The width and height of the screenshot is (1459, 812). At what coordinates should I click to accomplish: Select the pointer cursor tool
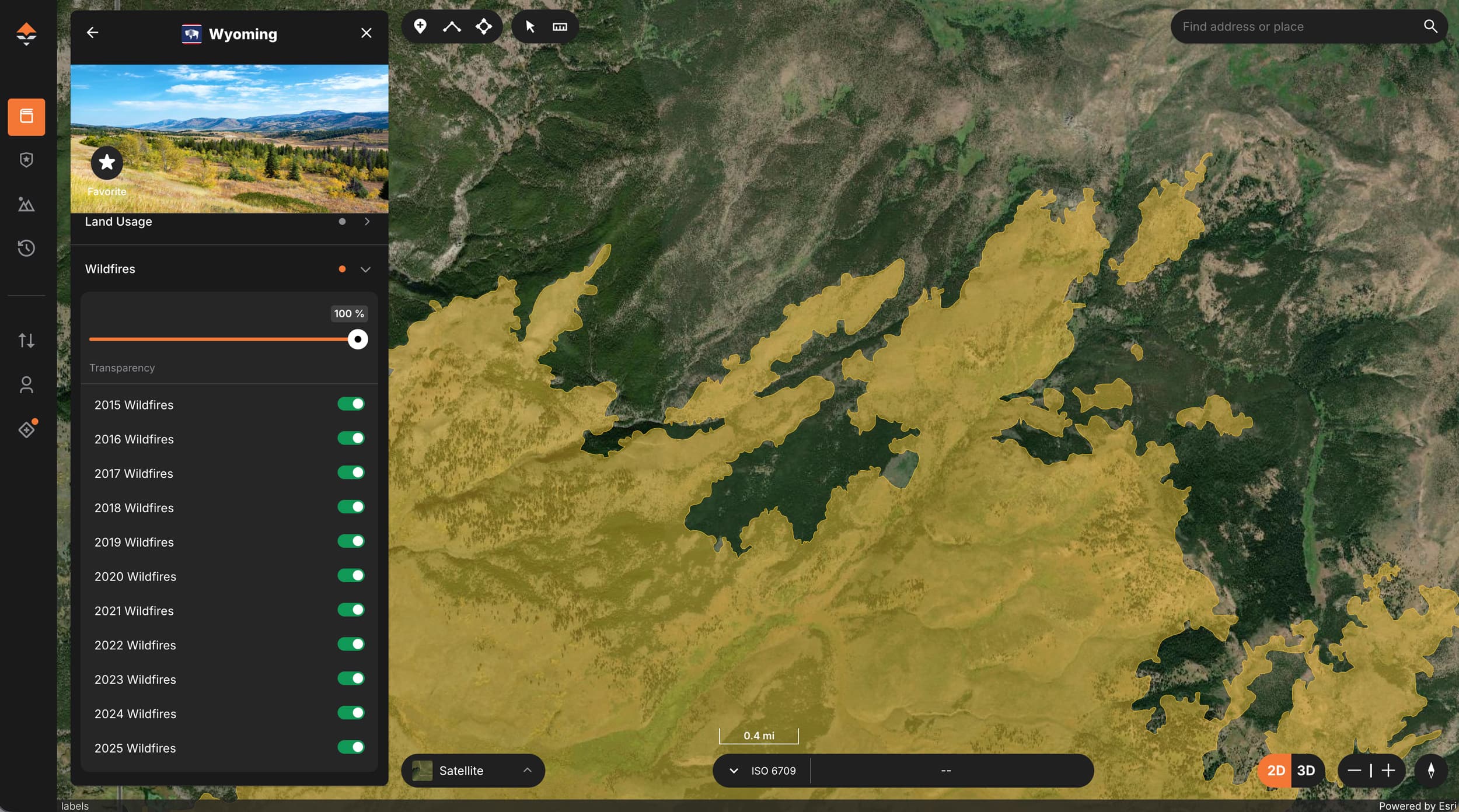coord(530,26)
